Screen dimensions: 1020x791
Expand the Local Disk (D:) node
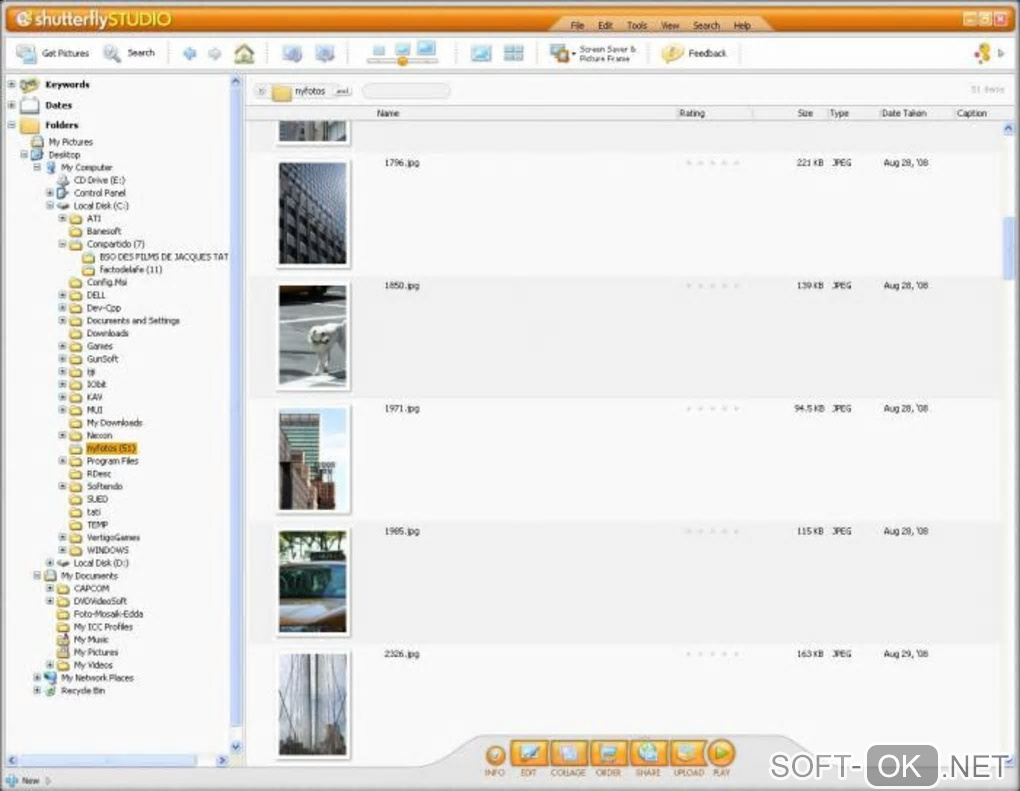pyautogui.click(x=50, y=563)
